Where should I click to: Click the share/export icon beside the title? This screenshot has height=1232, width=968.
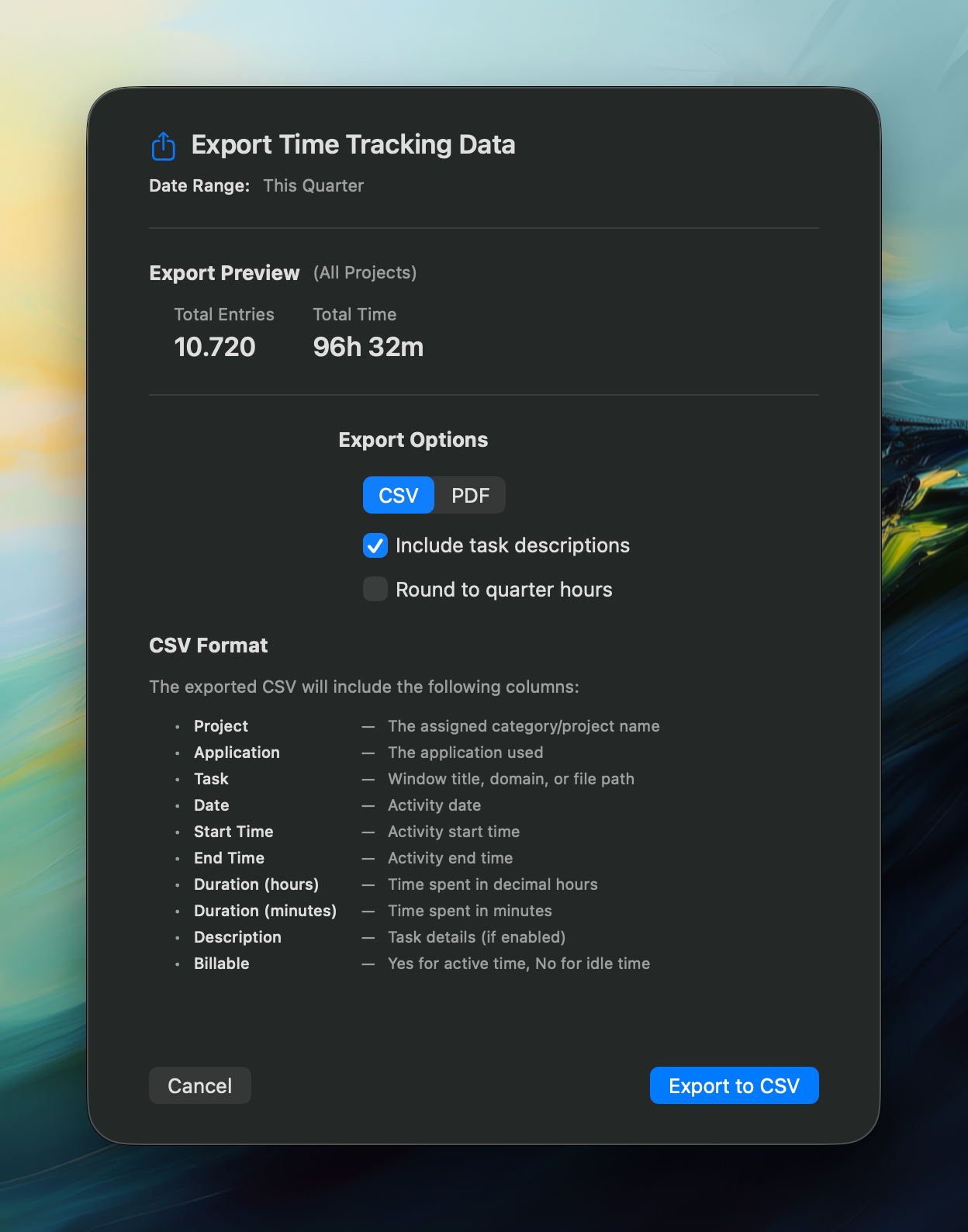[163, 144]
